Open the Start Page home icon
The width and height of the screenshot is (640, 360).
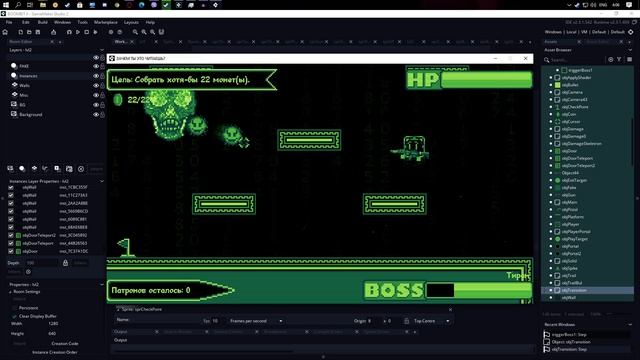pos(5,32)
